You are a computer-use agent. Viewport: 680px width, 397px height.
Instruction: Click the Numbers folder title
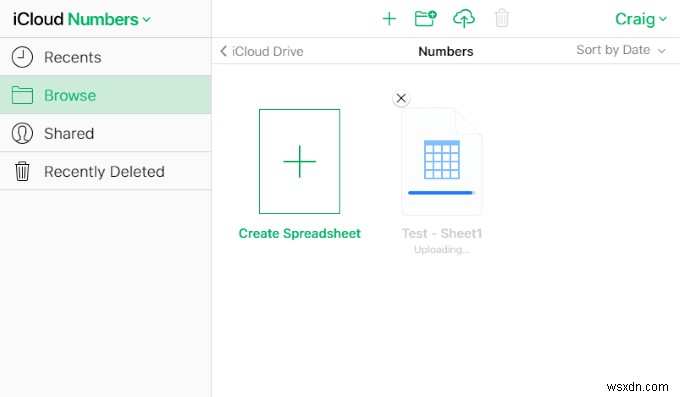coord(445,51)
